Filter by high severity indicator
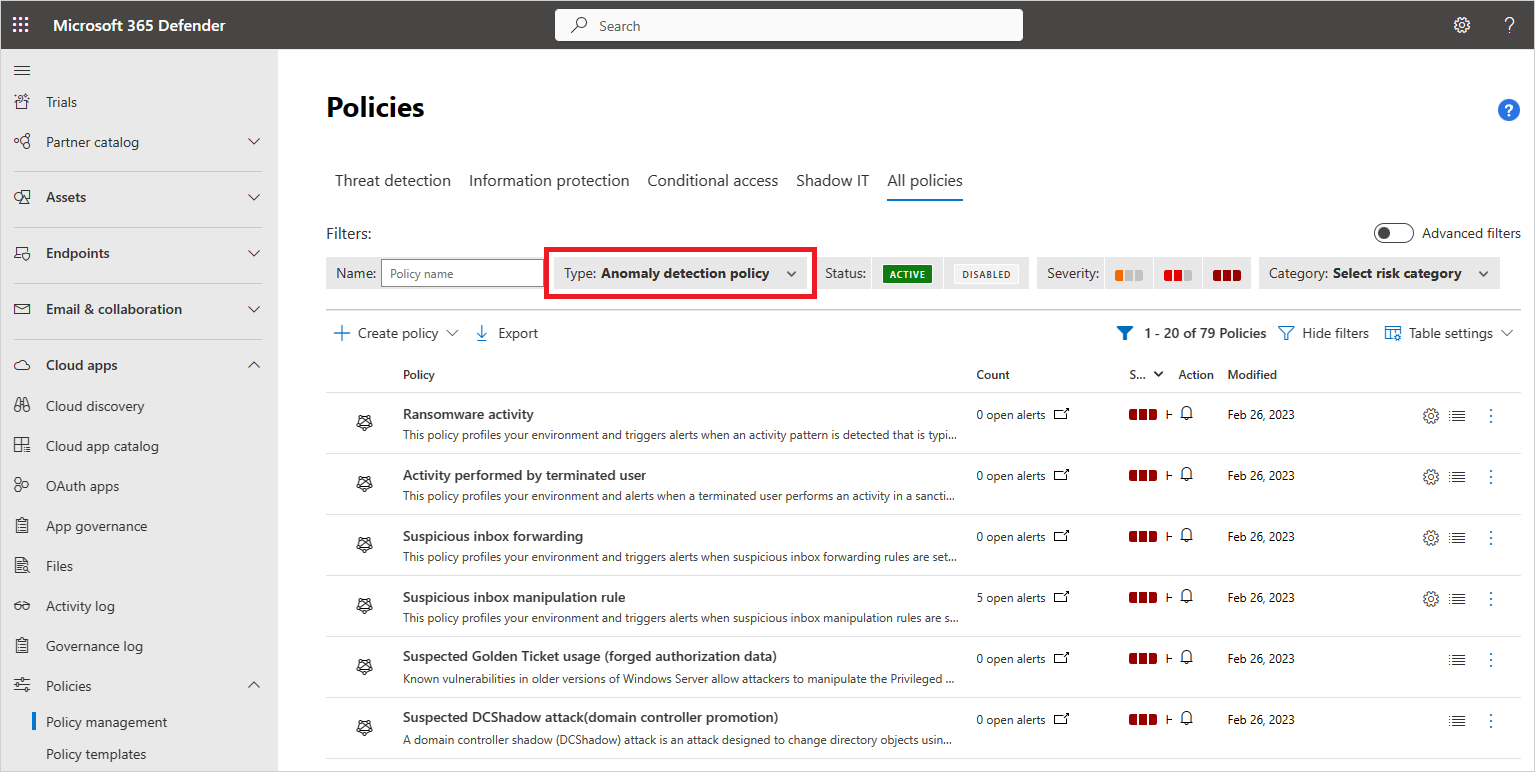The height and width of the screenshot is (772, 1535). point(1226,274)
